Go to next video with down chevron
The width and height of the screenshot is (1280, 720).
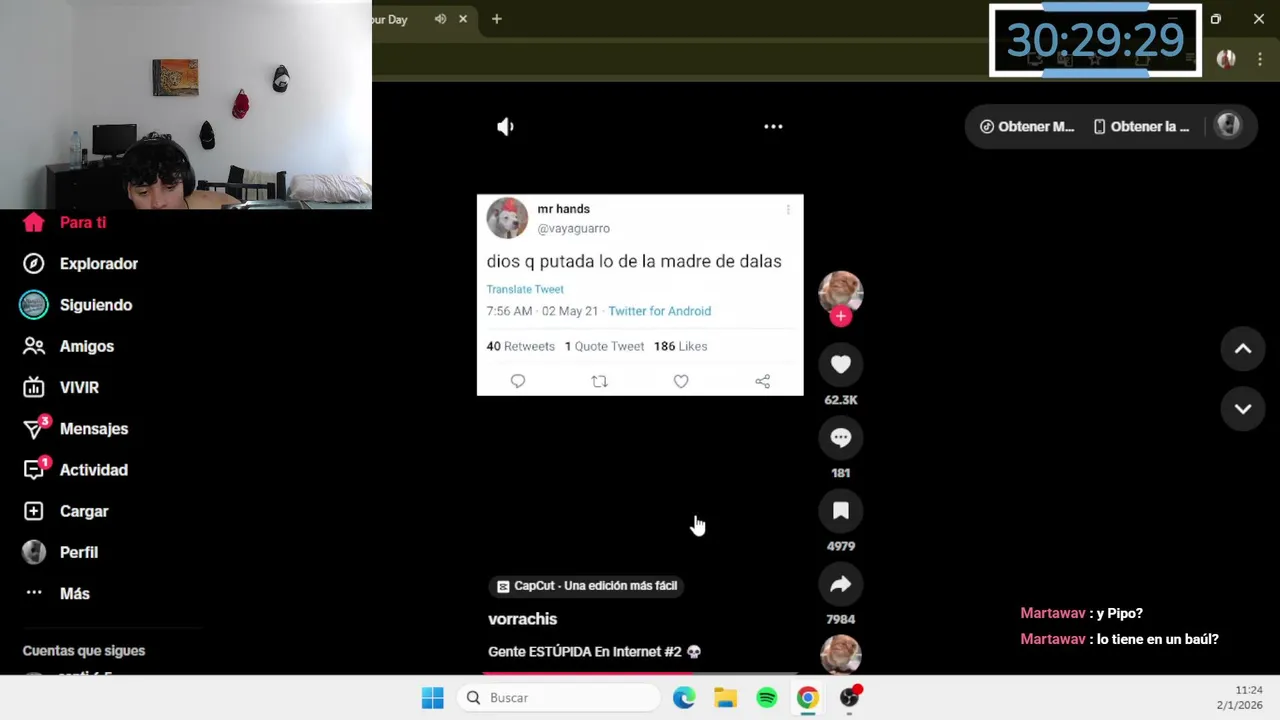click(x=1243, y=409)
